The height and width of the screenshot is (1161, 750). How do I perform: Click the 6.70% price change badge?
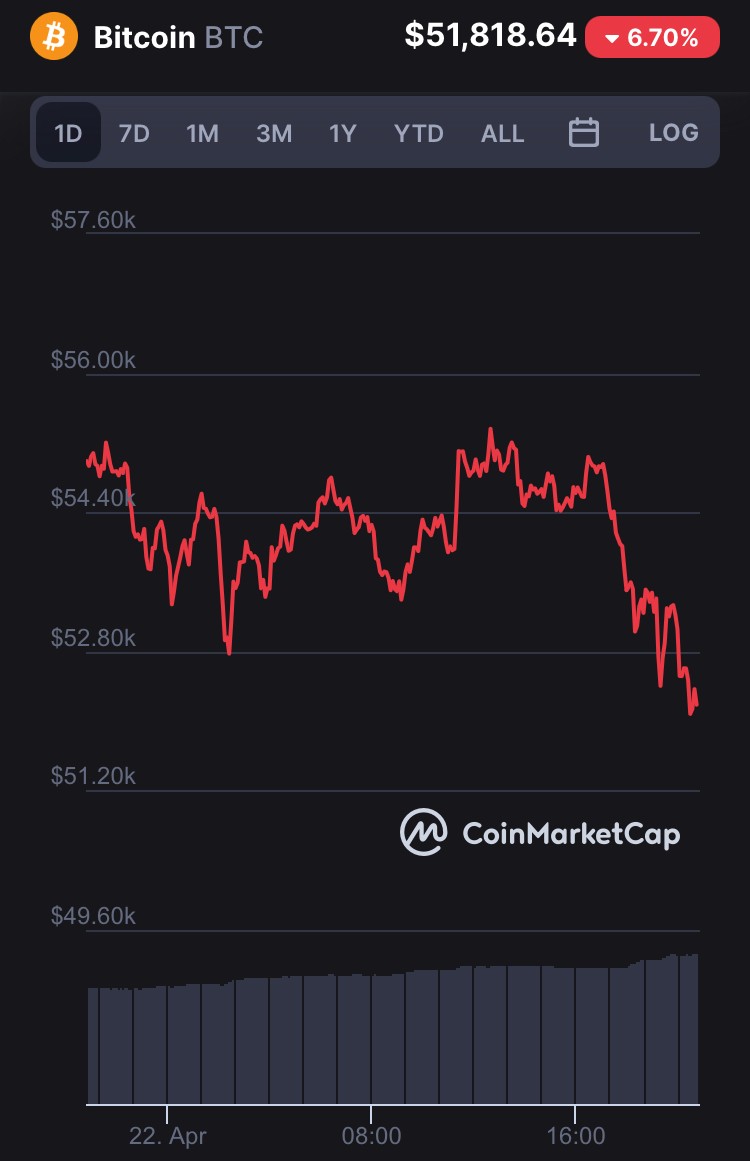coord(652,37)
